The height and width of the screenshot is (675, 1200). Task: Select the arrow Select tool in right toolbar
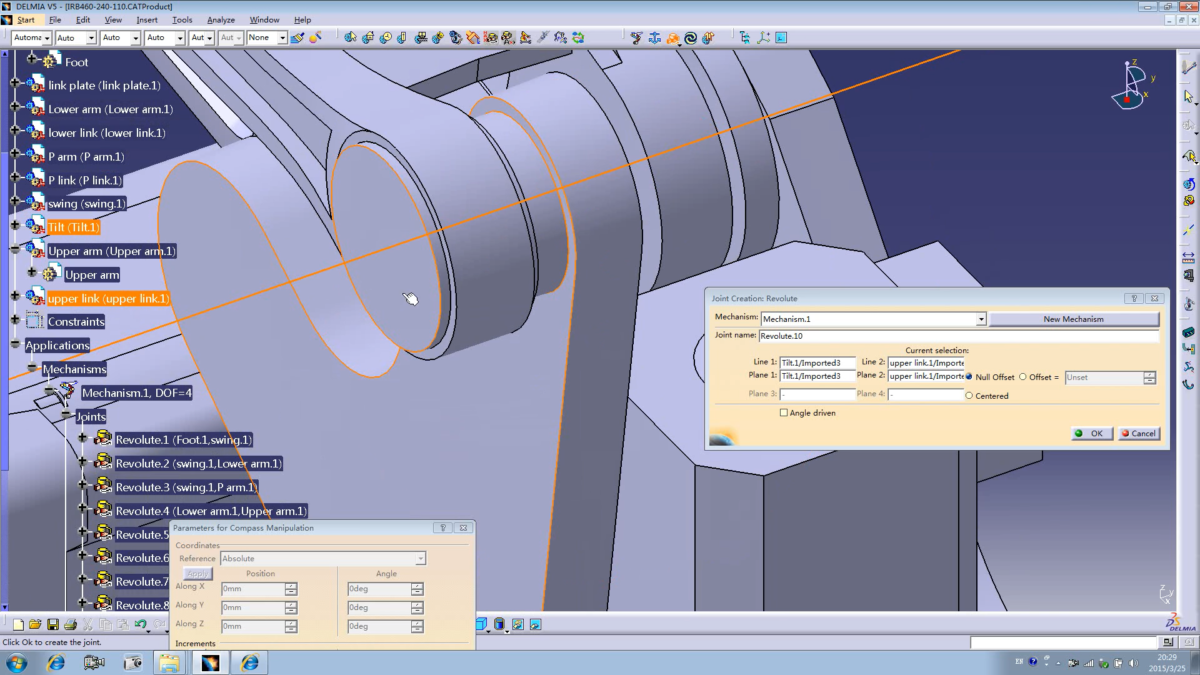click(x=1189, y=97)
